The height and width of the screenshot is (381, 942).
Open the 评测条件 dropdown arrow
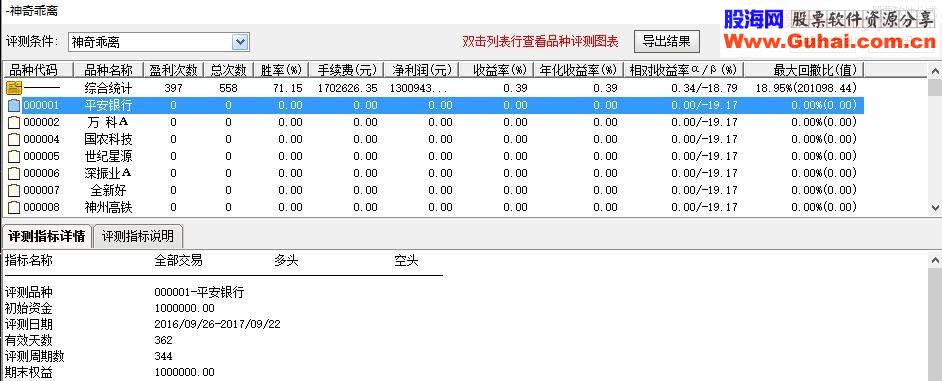[x=240, y=42]
